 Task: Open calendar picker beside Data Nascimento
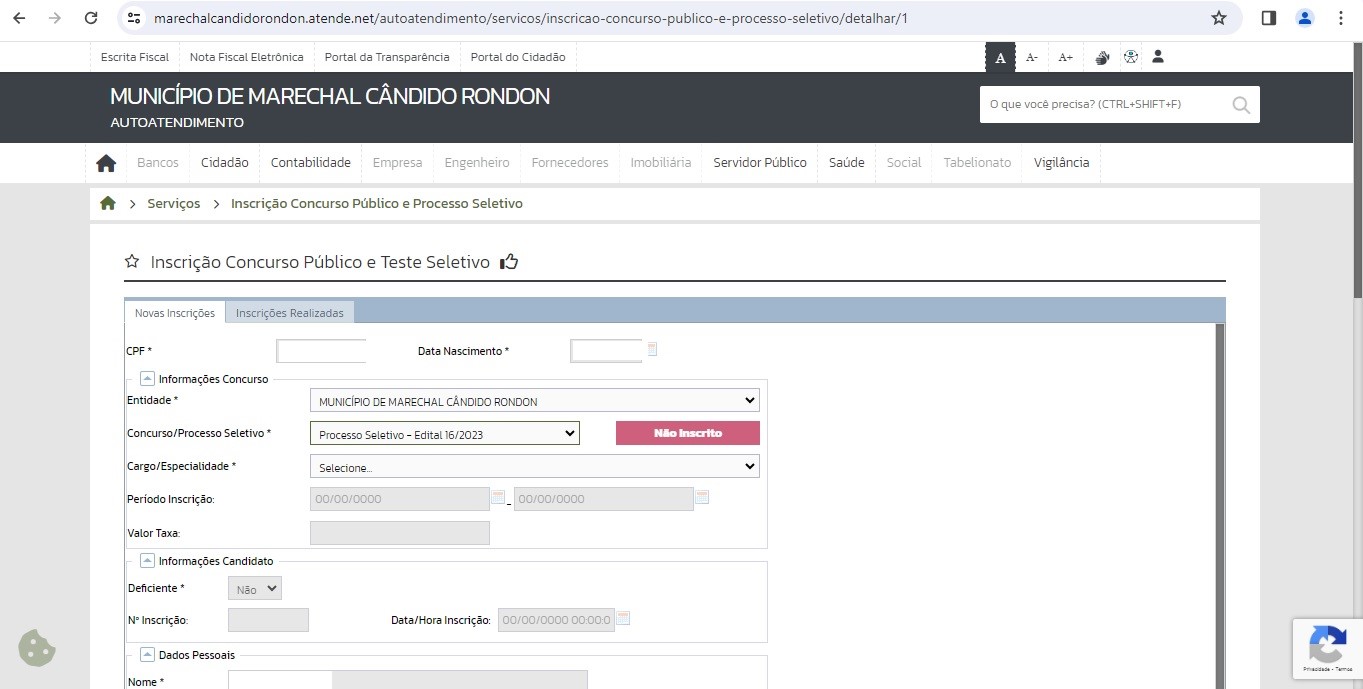click(652, 350)
